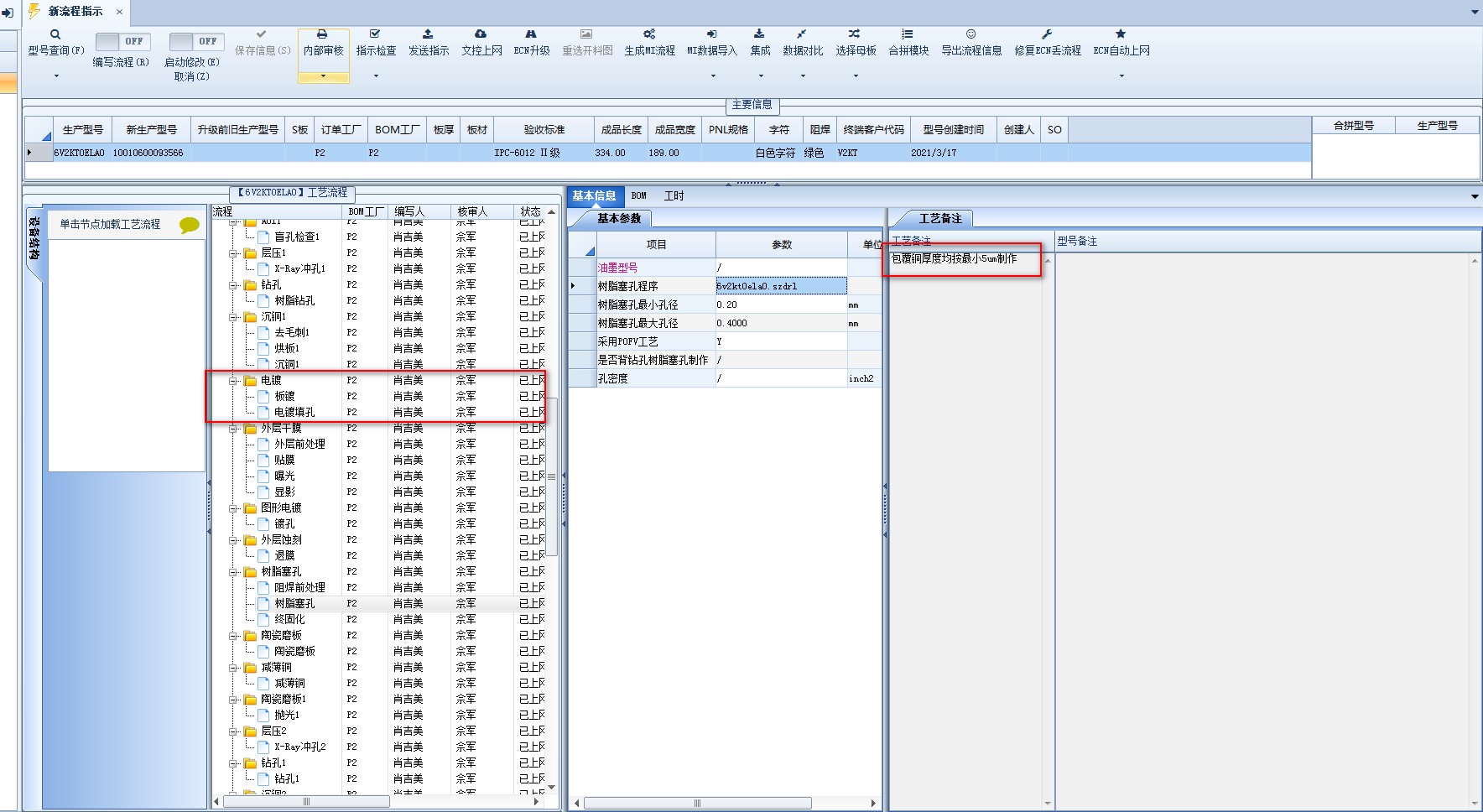Select the 终固化 tree item
1483x812 pixels.
click(x=289, y=619)
